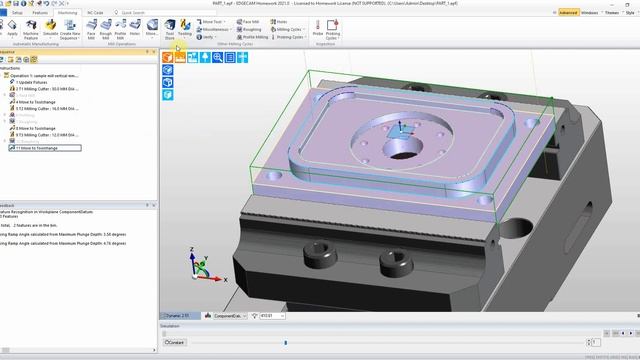Open the Verify dropdown
Screen dimensions: 640x360
tap(206, 37)
